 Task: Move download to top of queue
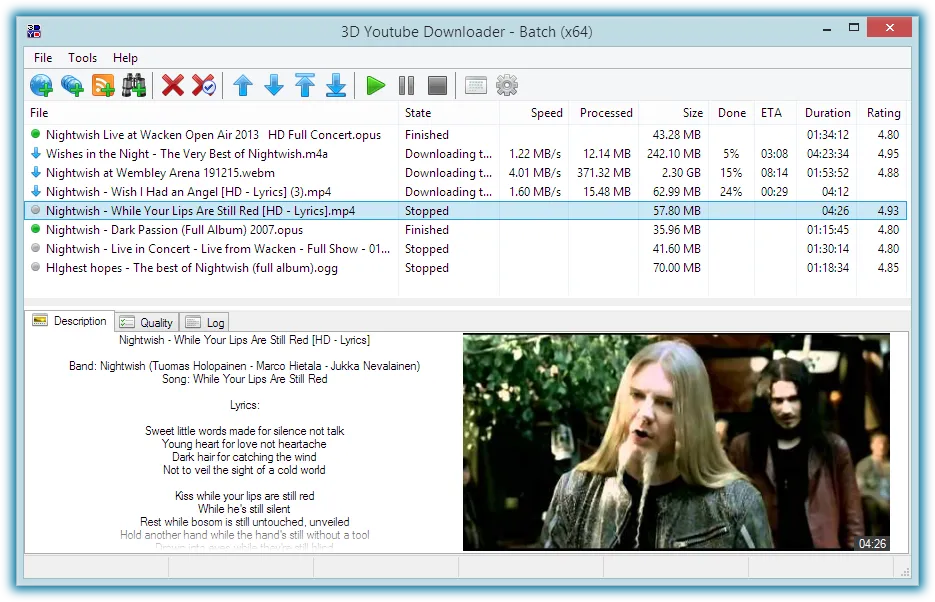click(305, 85)
